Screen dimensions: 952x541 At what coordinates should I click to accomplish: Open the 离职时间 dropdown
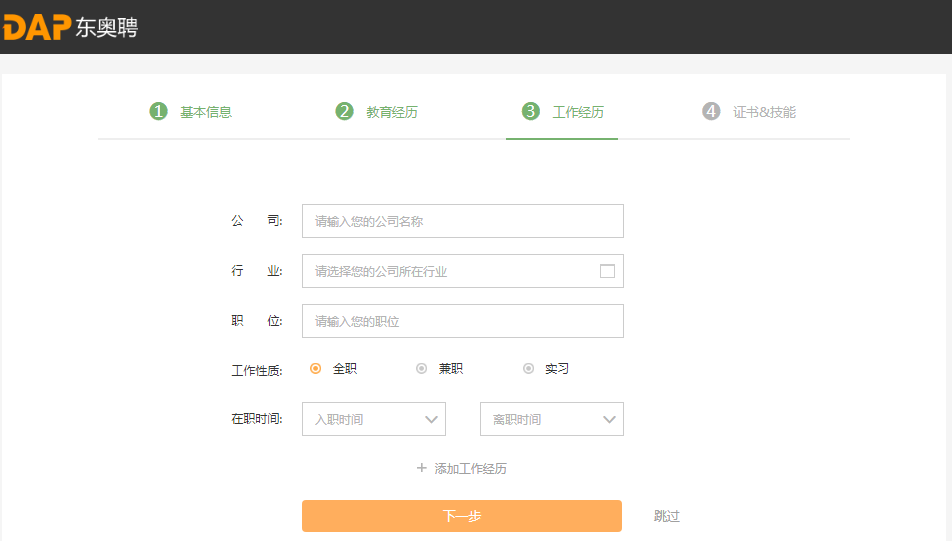[x=551, y=419]
